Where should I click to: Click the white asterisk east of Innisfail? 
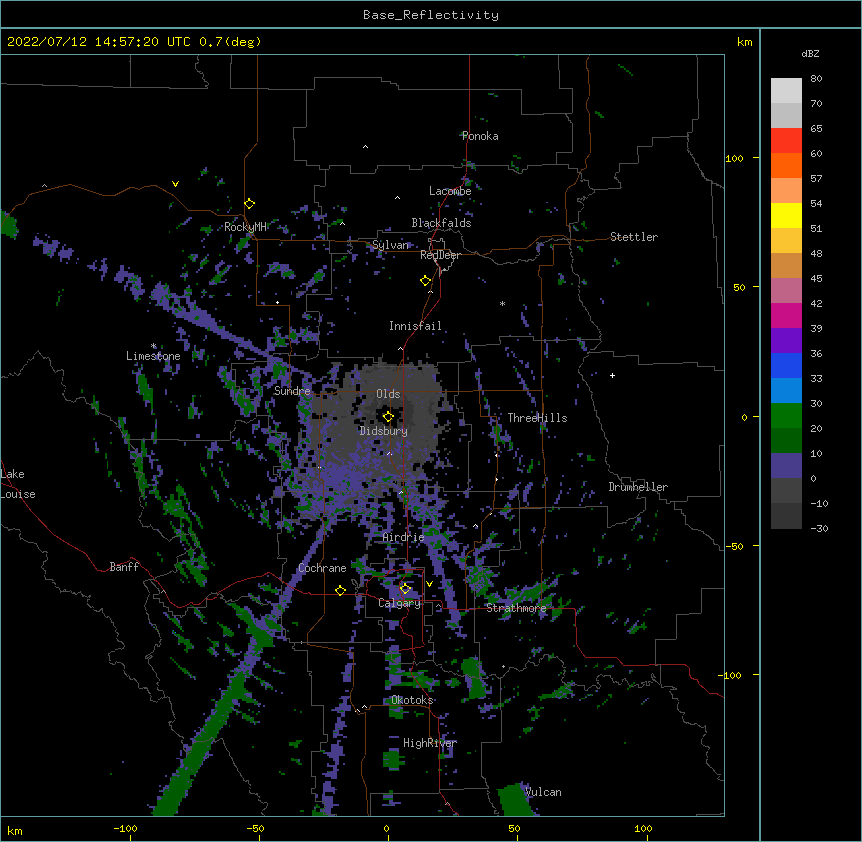tap(502, 303)
